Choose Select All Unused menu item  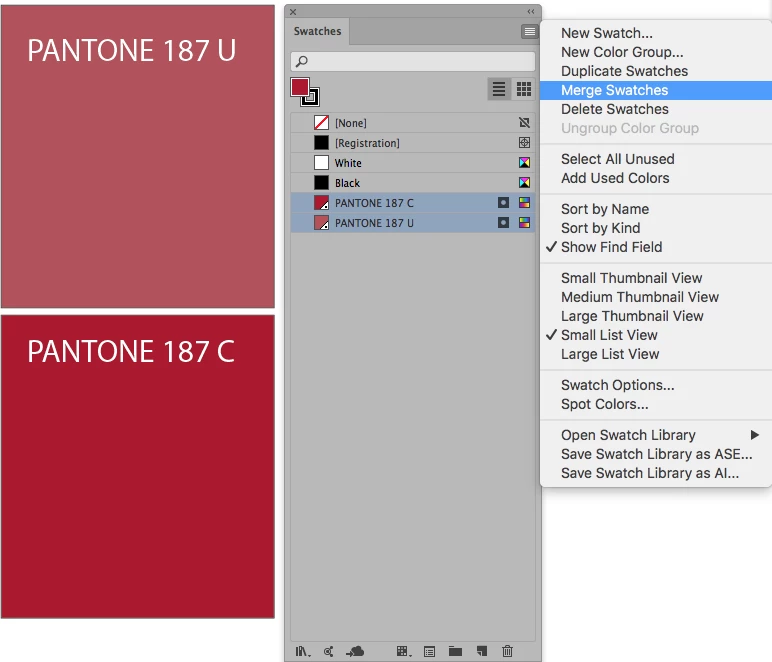tap(656, 159)
